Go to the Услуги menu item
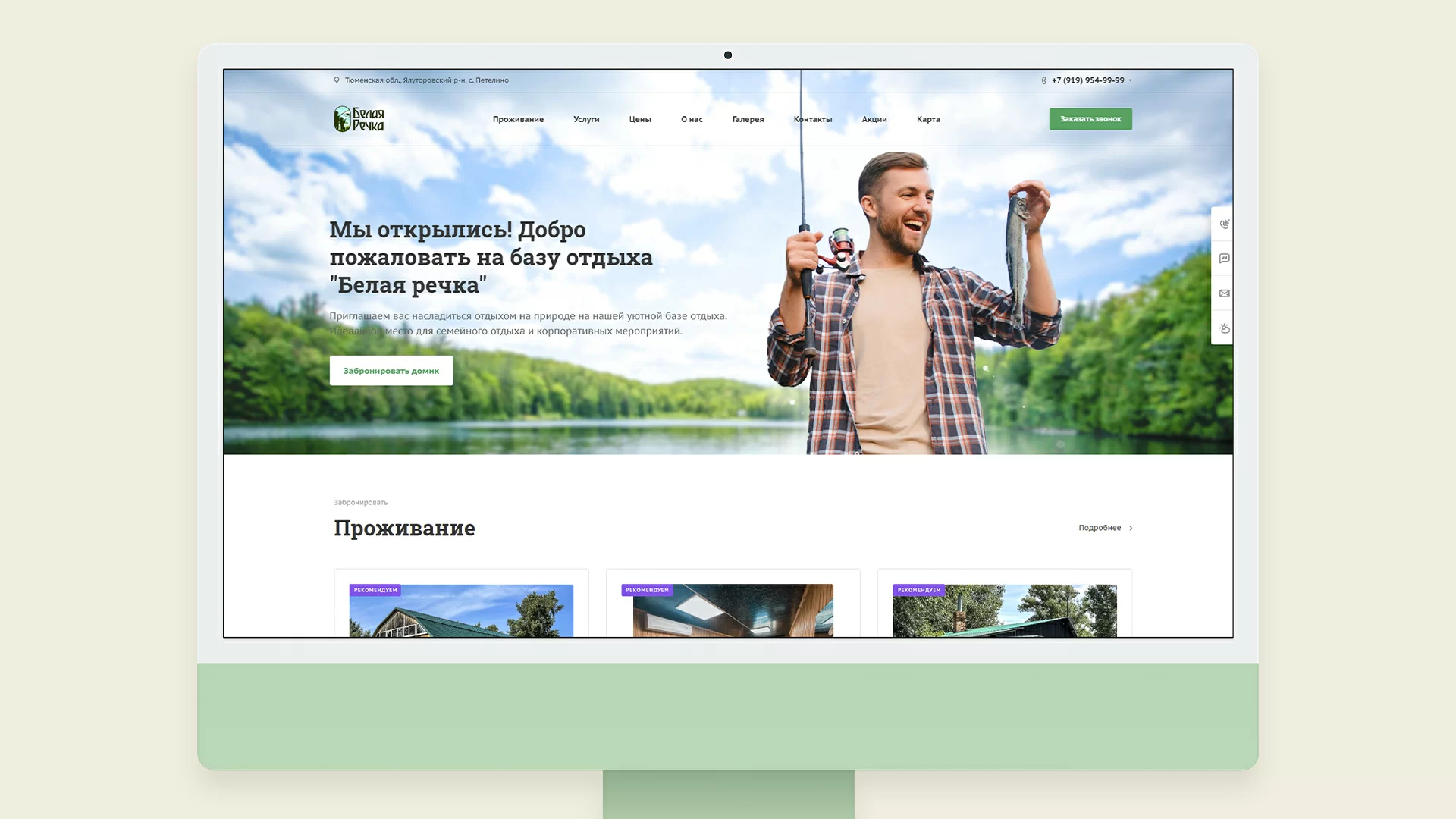 (x=586, y=119)
